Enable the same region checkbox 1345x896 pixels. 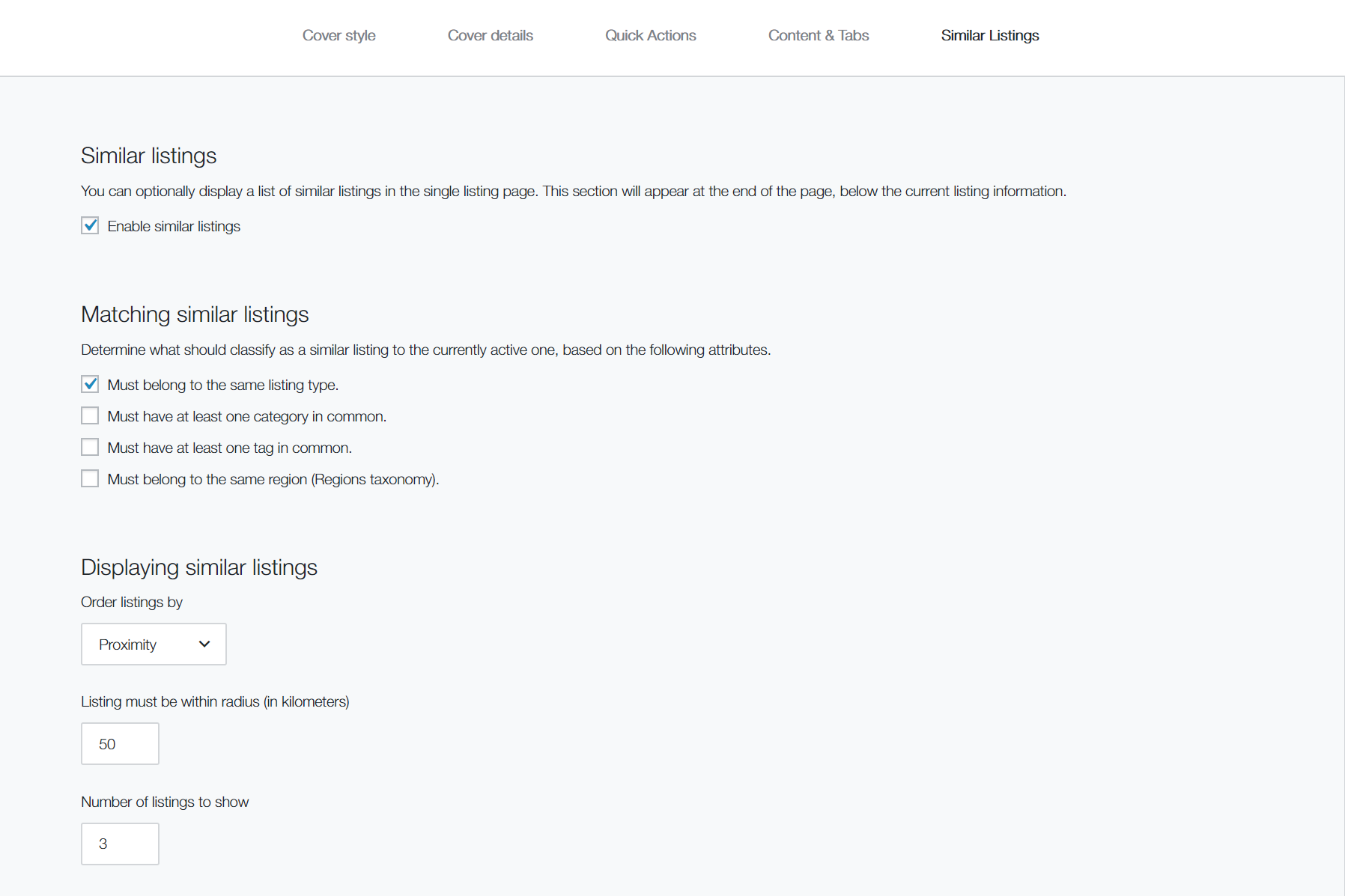90,478
